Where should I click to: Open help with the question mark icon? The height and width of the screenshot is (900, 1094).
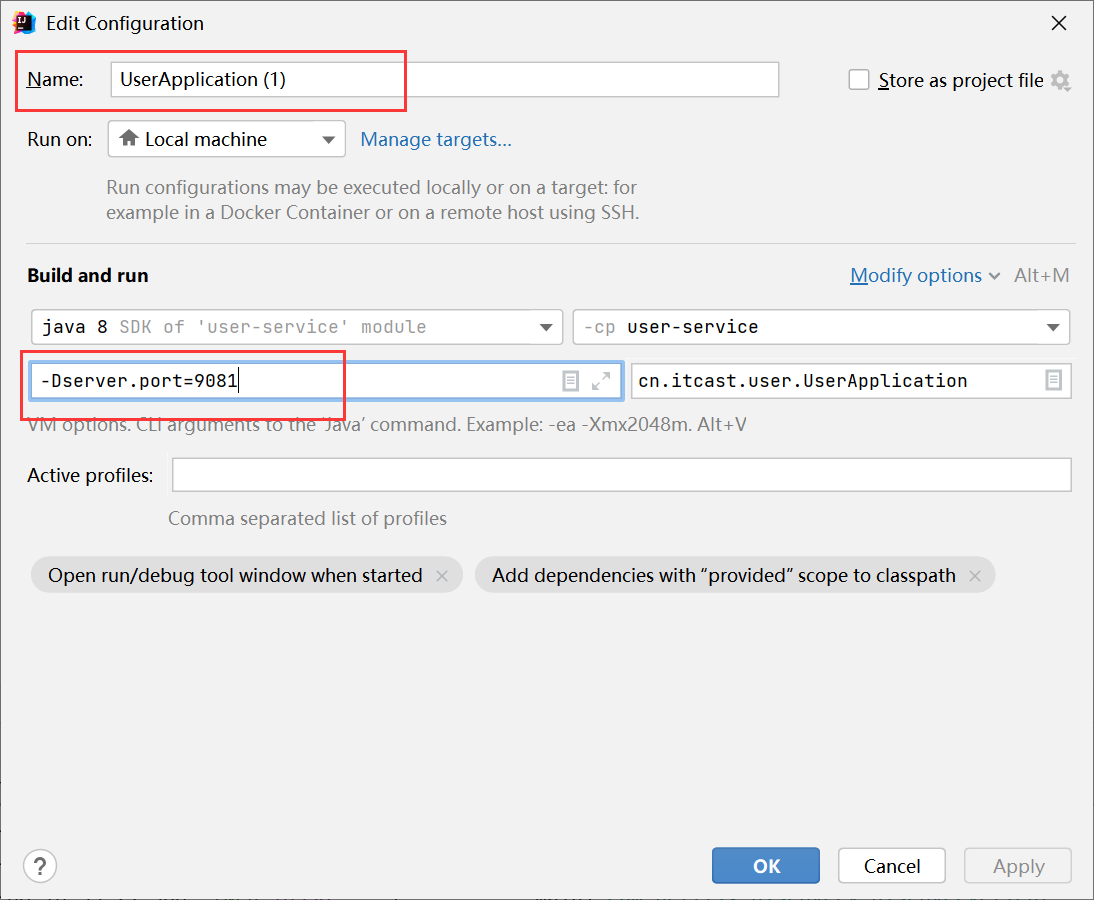pos(40,866)
